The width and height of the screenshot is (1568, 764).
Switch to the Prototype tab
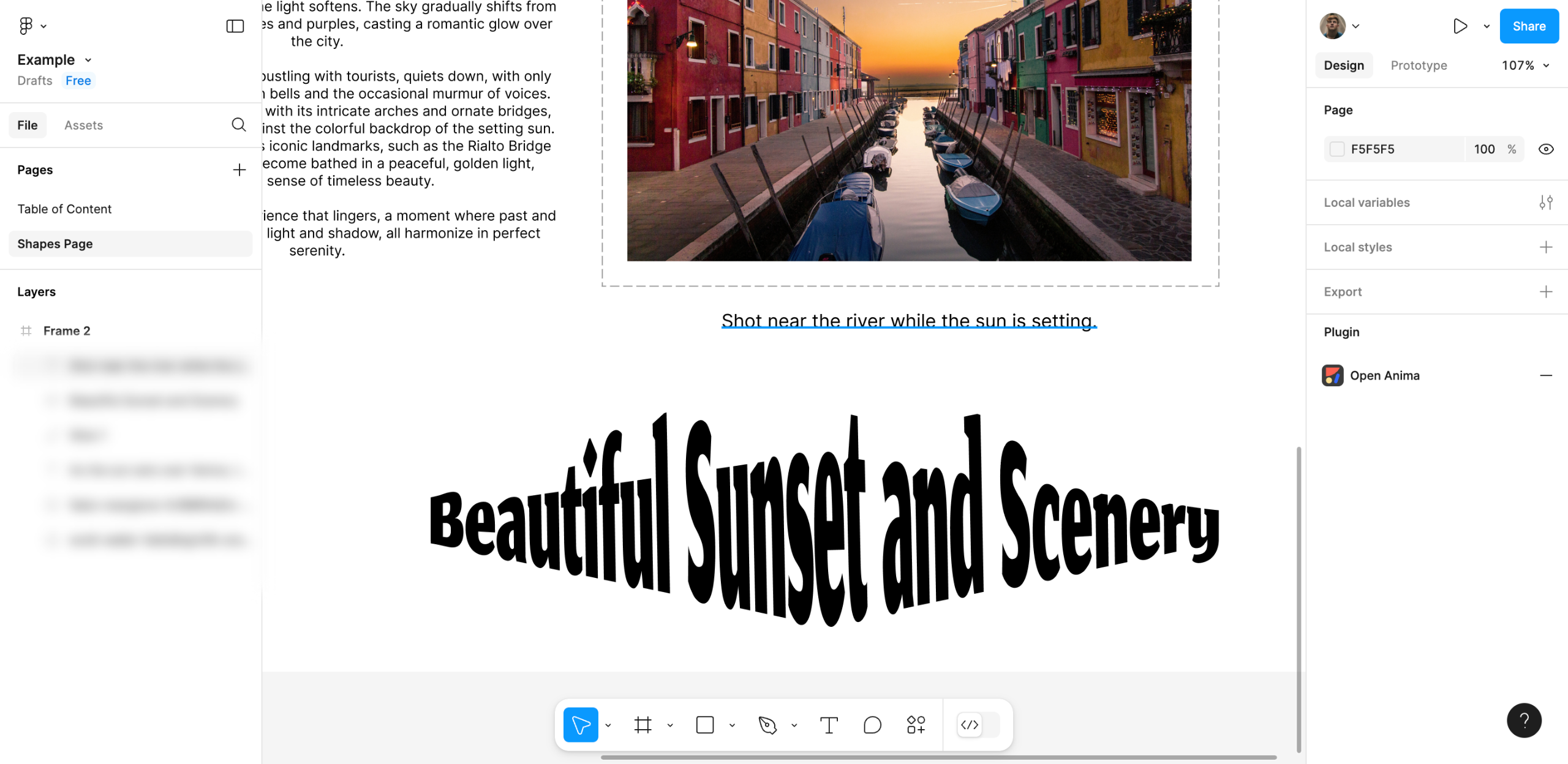pyautogui.click(x=1419, y=66)
